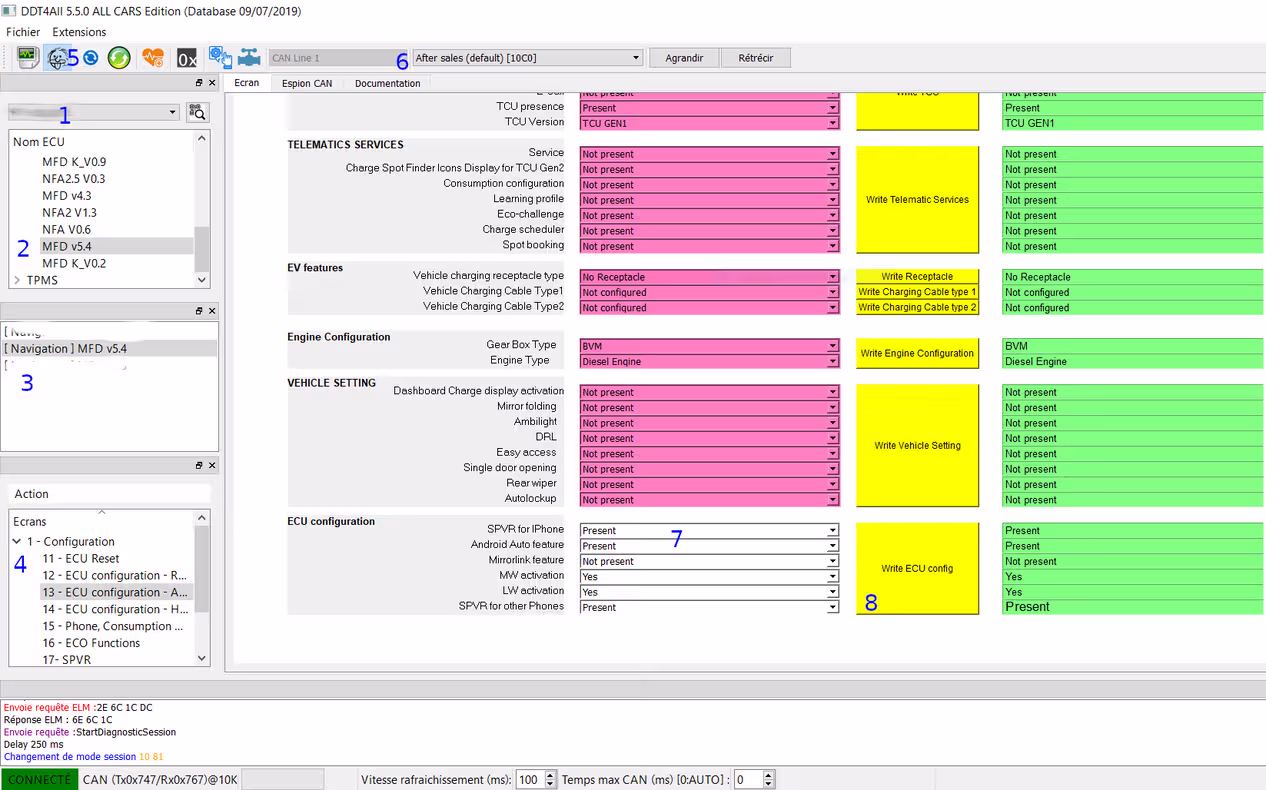Click the Agrandir button
Viewport: 1266px width, 790px height.
pyautogui.click(x=684, y=58)
